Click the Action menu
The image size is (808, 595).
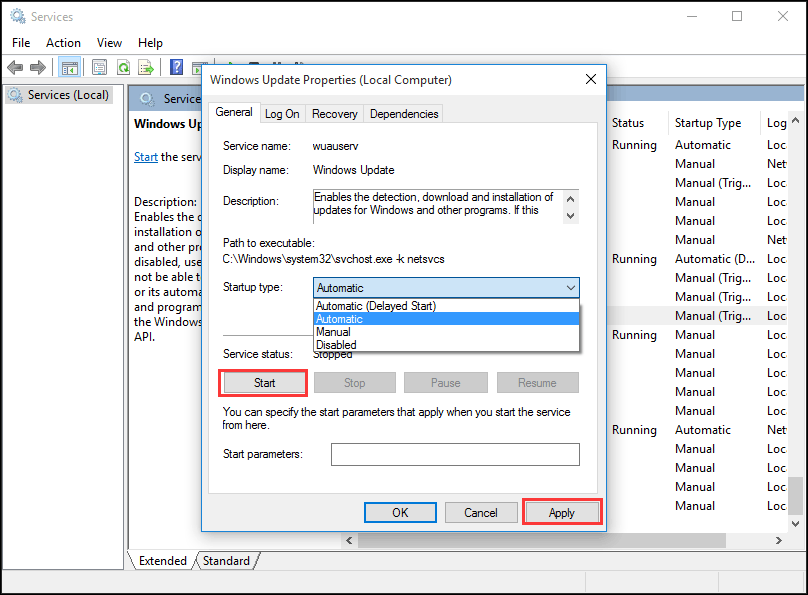click(x=63, y=42)
